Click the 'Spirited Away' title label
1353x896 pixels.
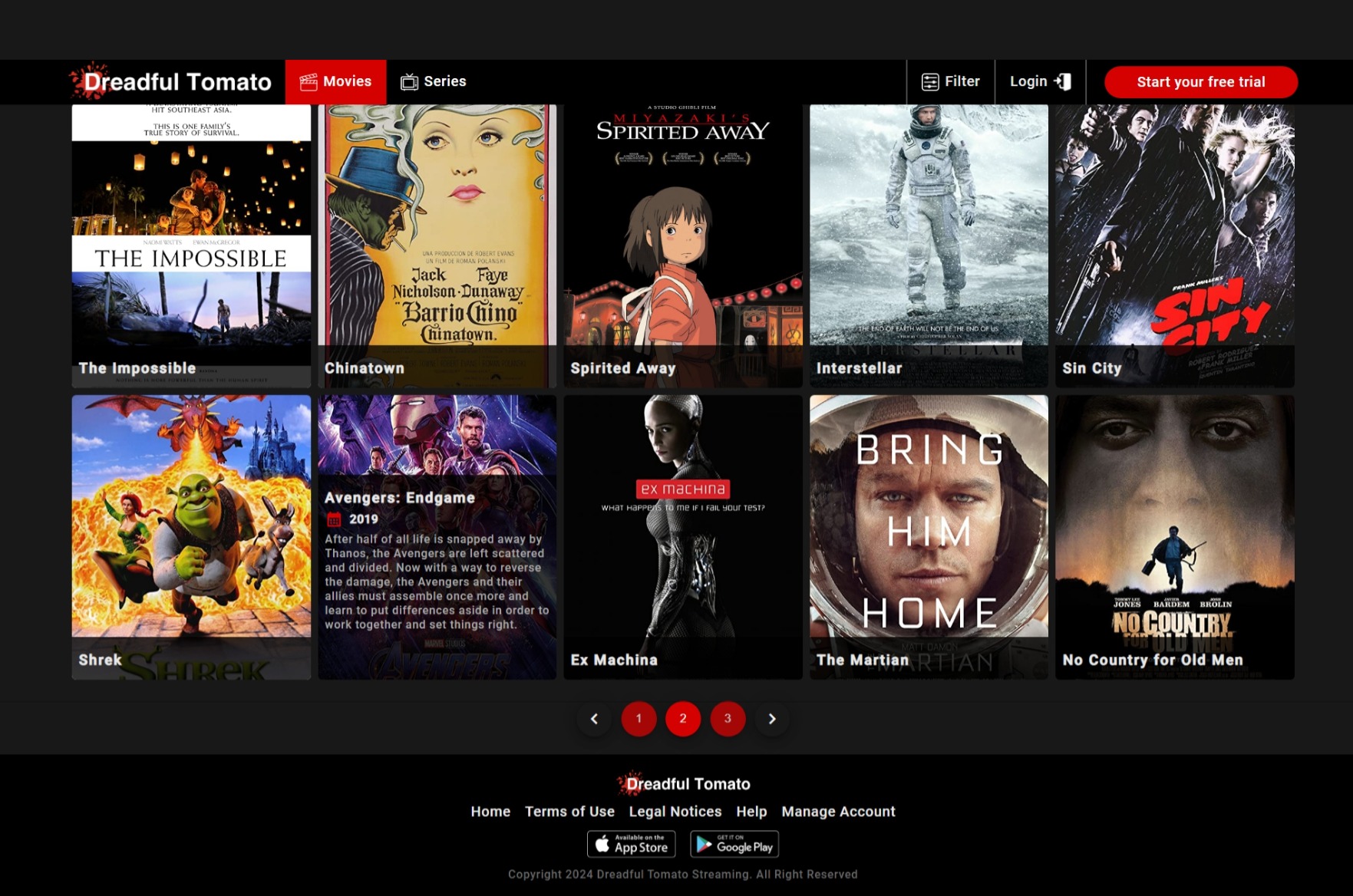(623, 368)
